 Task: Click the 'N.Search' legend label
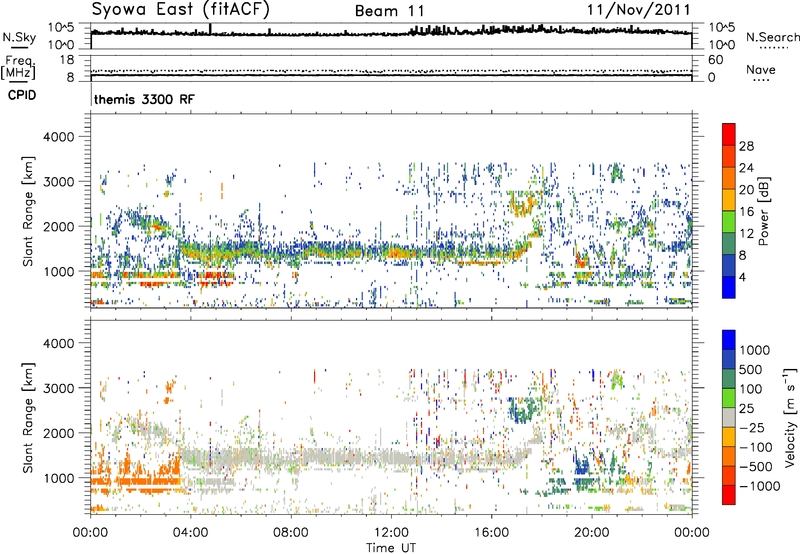(772, 37)
